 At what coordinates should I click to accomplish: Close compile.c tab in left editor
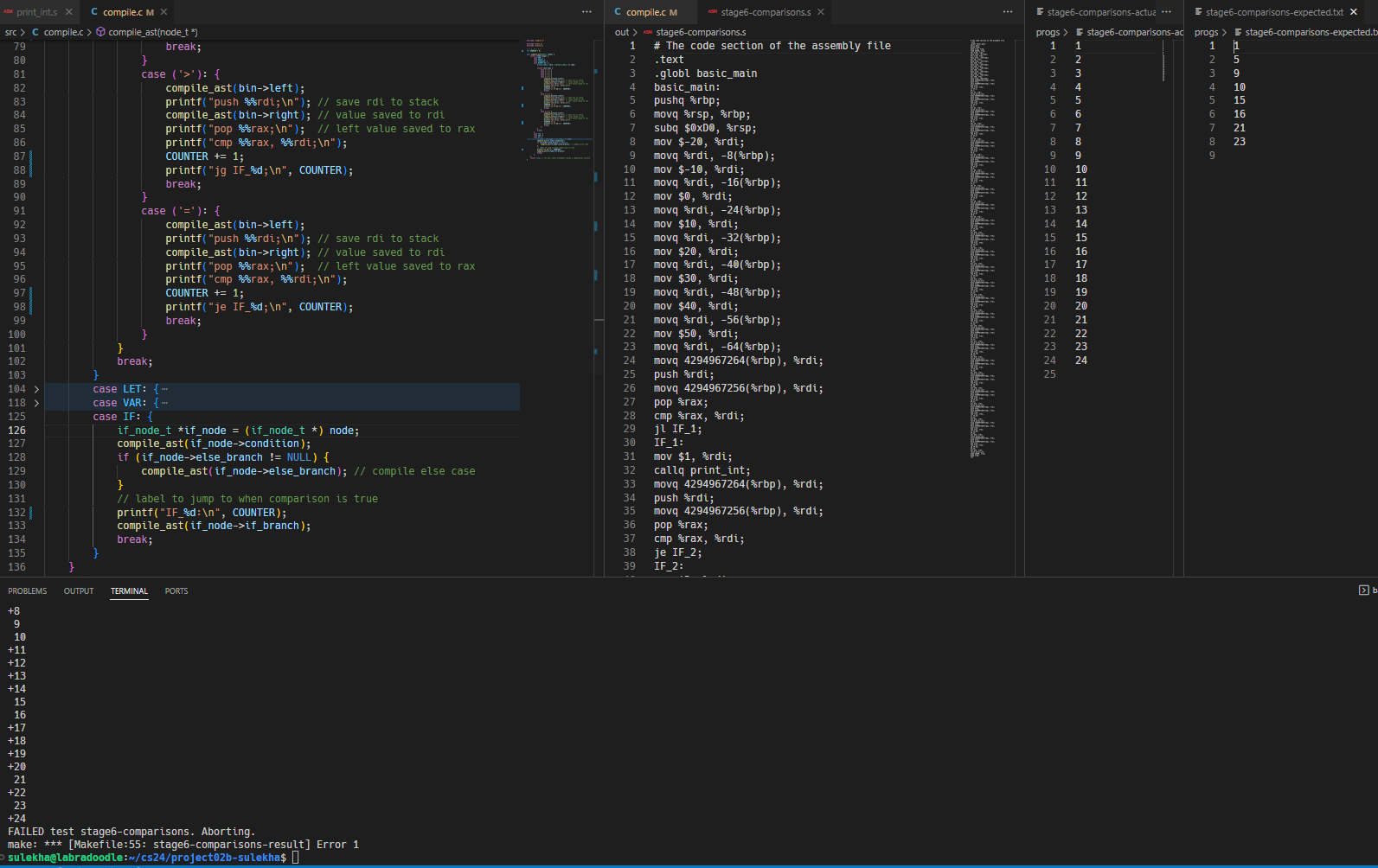(163, 12)
